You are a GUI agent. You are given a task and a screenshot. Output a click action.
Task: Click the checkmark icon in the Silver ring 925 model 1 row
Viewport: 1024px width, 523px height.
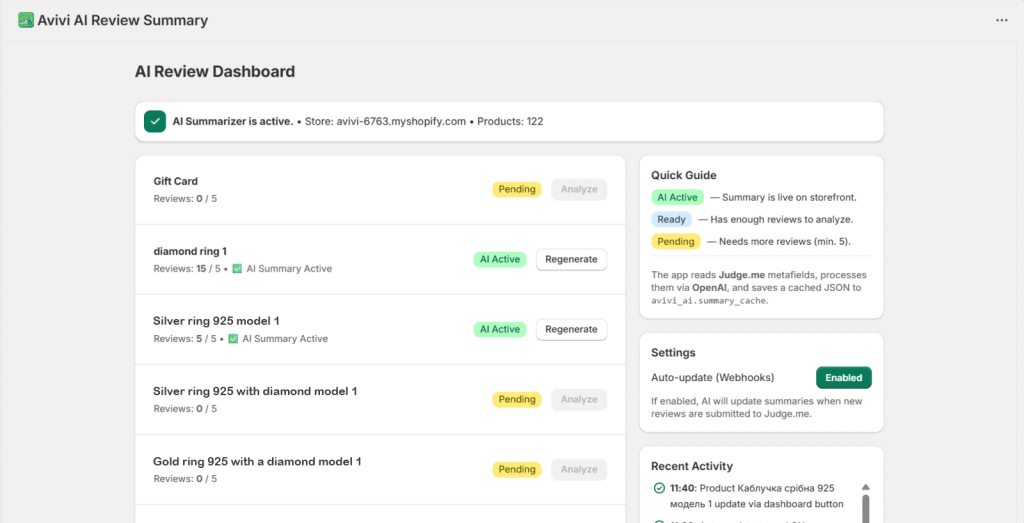click(233, 339)
